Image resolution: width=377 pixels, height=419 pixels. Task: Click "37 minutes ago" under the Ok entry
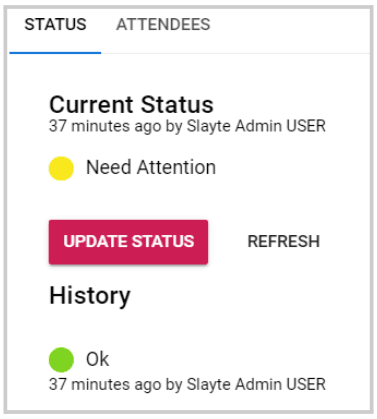105,384
